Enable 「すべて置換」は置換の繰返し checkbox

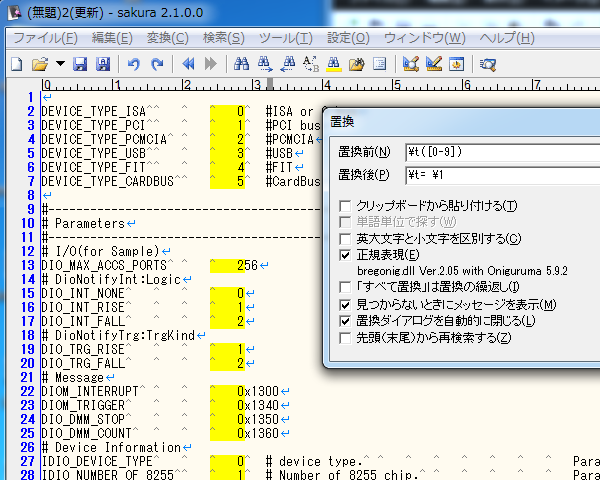point(345,287)
